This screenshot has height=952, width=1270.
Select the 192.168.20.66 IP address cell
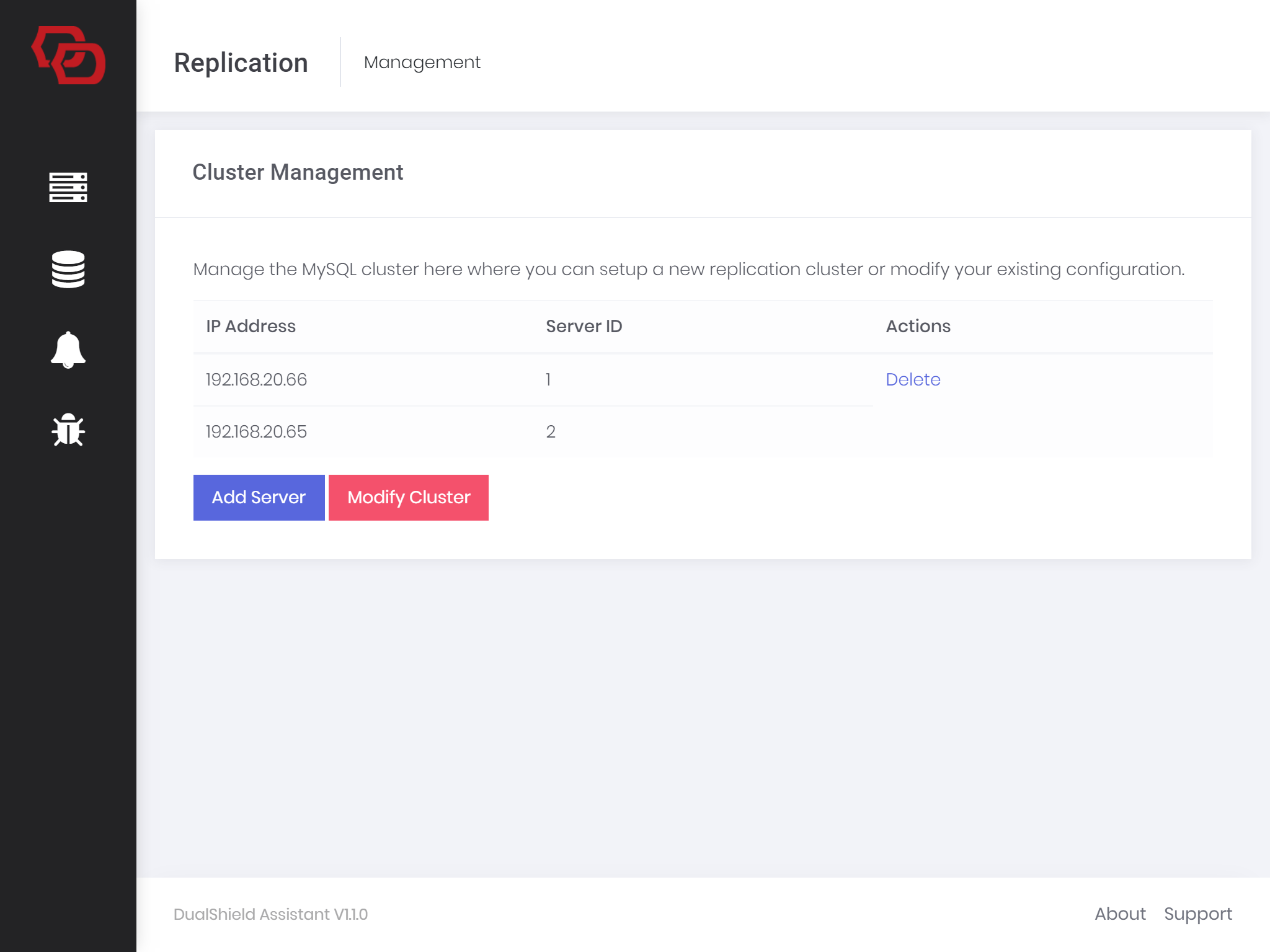point(256,379)
